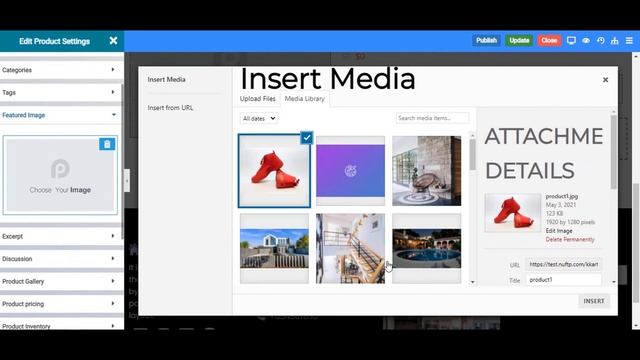Click the attachment details scrollbar
The height and width of the screenshot is (360, 640).
point(613,152)
